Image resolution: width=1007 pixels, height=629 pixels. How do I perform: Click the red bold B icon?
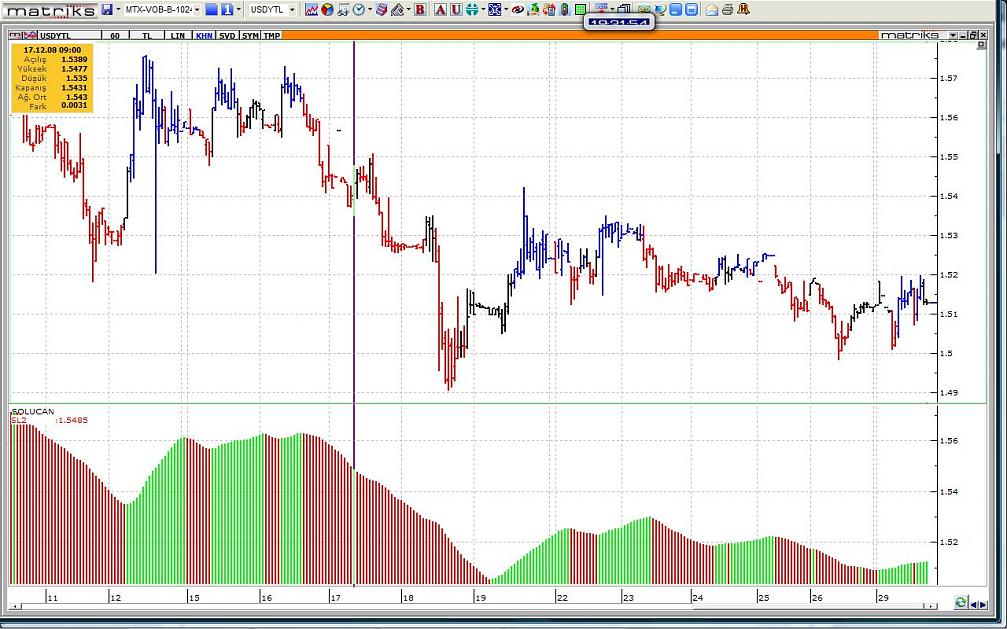(419, 9)
